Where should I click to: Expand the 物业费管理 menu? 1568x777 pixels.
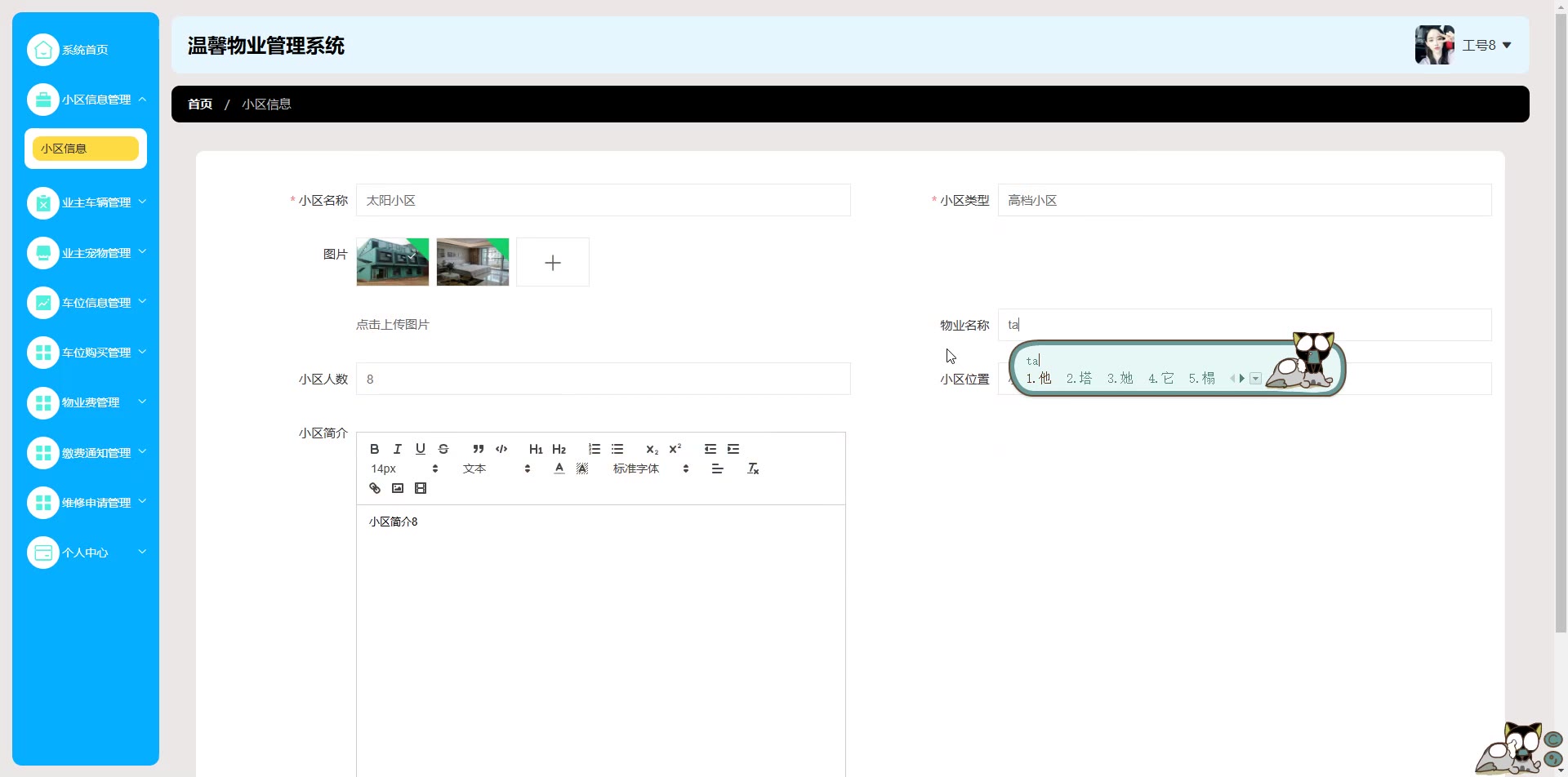point(86,402)
